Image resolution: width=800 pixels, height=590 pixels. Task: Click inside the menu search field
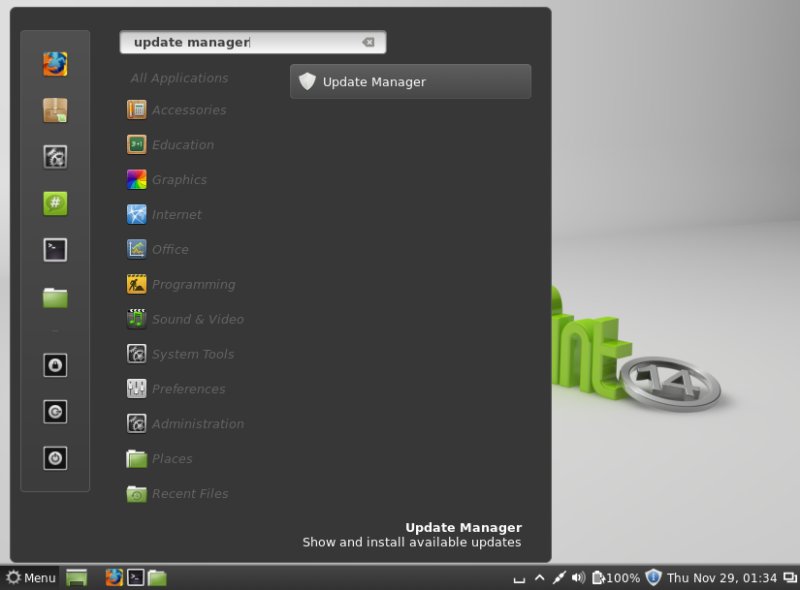point(240,42)
